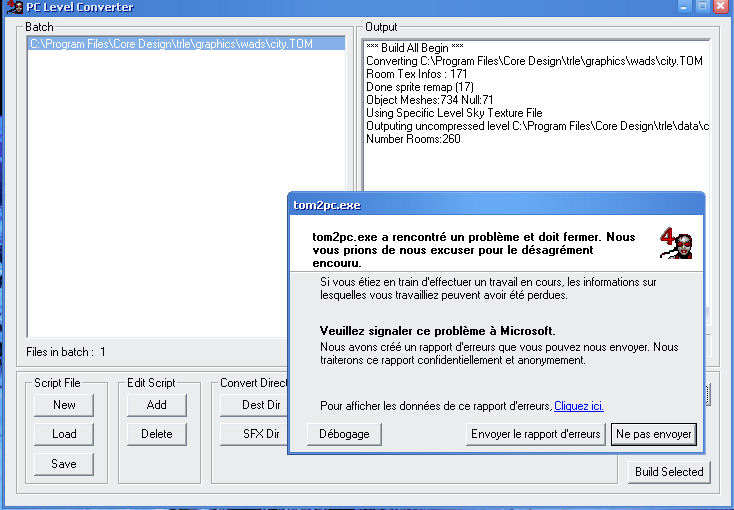Click the 'Converting C:\Program Files' output line
The image size is (734, 510).
pos(534,61)
